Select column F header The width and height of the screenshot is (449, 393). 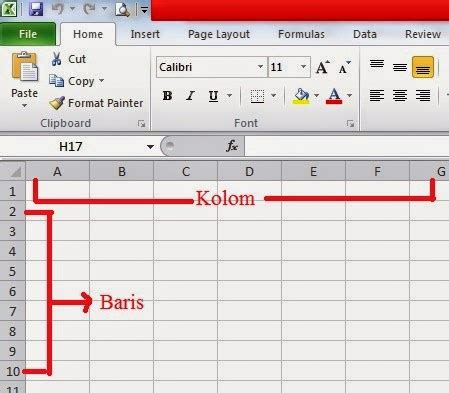tap(377, 171)
